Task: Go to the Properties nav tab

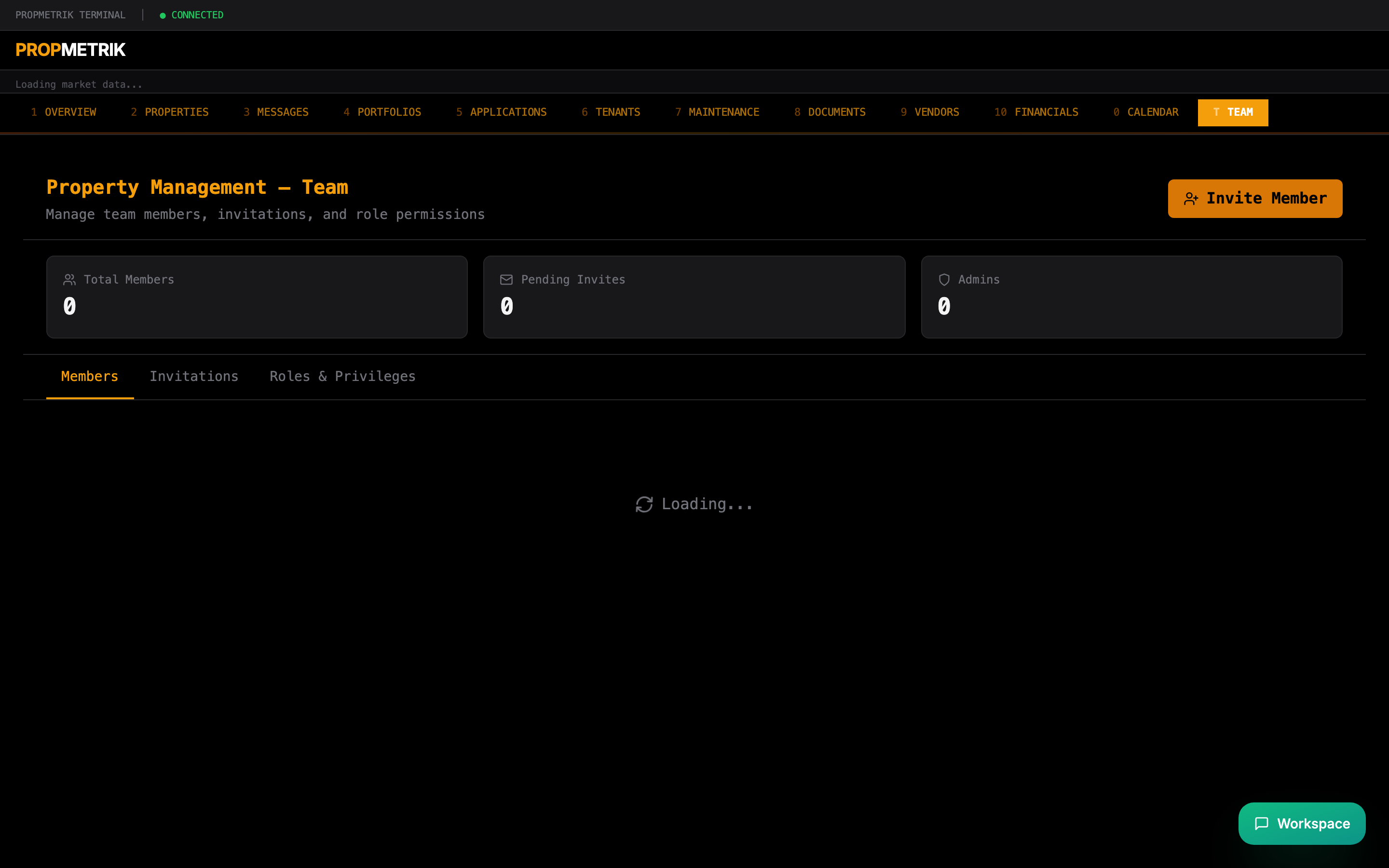Action: (169, 112)
